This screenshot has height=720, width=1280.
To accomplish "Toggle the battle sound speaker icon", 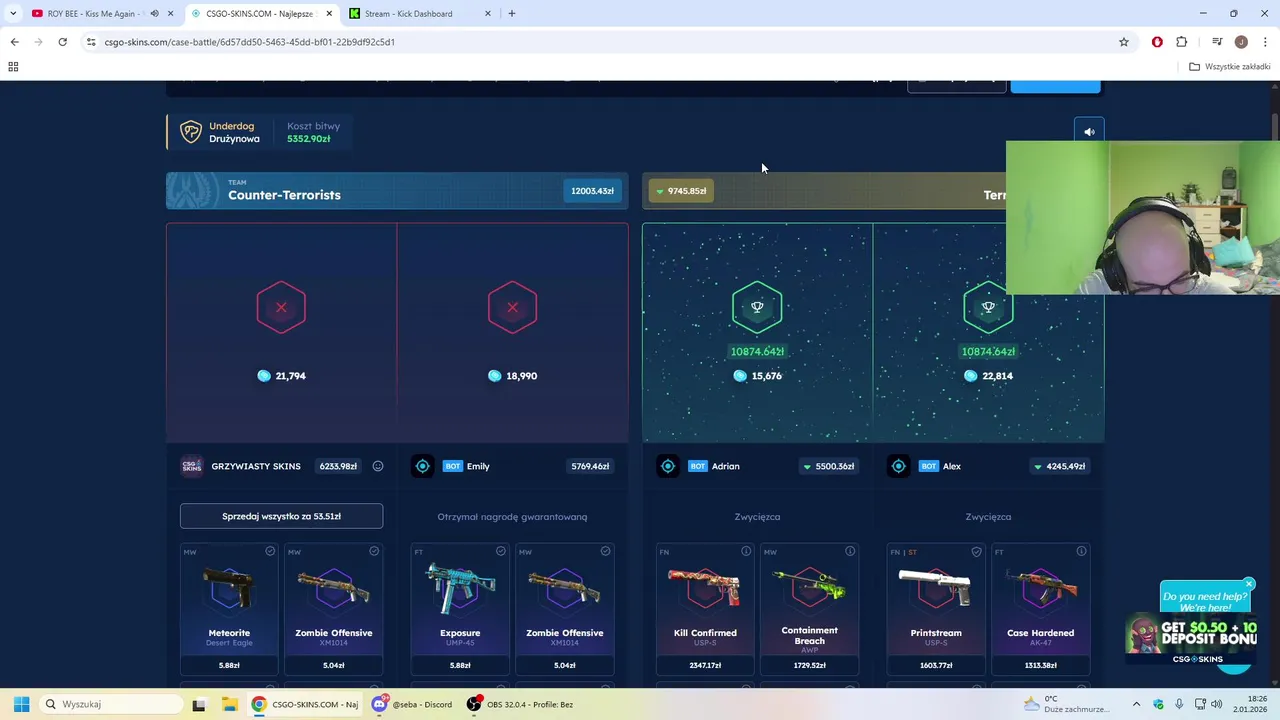I will [1089, 131].
